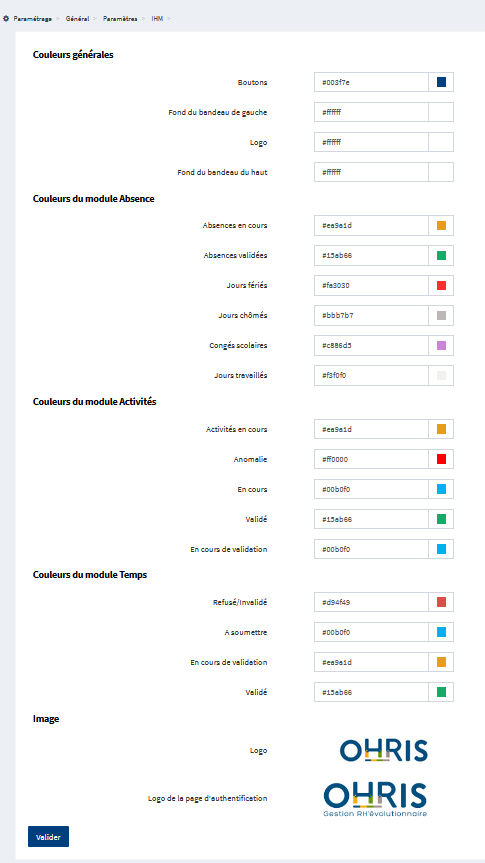
Task: Click the Paramétrage gear icon in breadcrumb
Action: pyautogui.click(x=6, y=19)
